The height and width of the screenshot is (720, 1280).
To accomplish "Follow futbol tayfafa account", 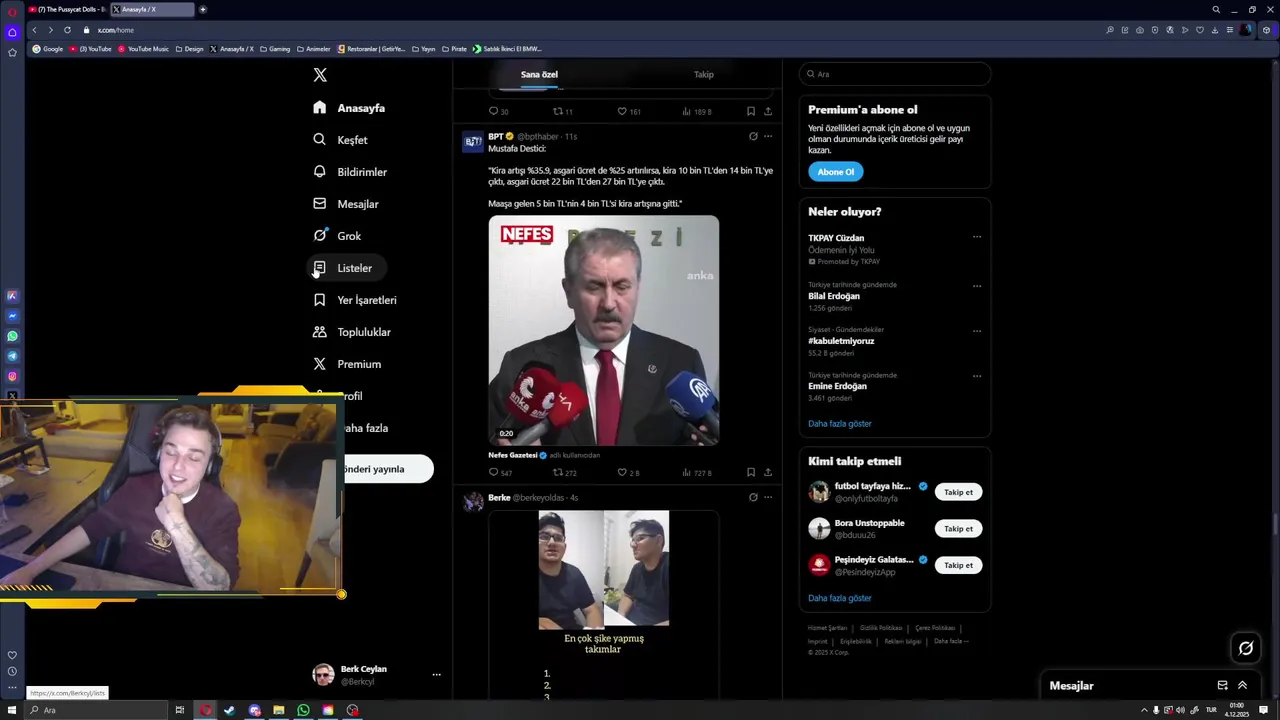I will coord(958,492).
